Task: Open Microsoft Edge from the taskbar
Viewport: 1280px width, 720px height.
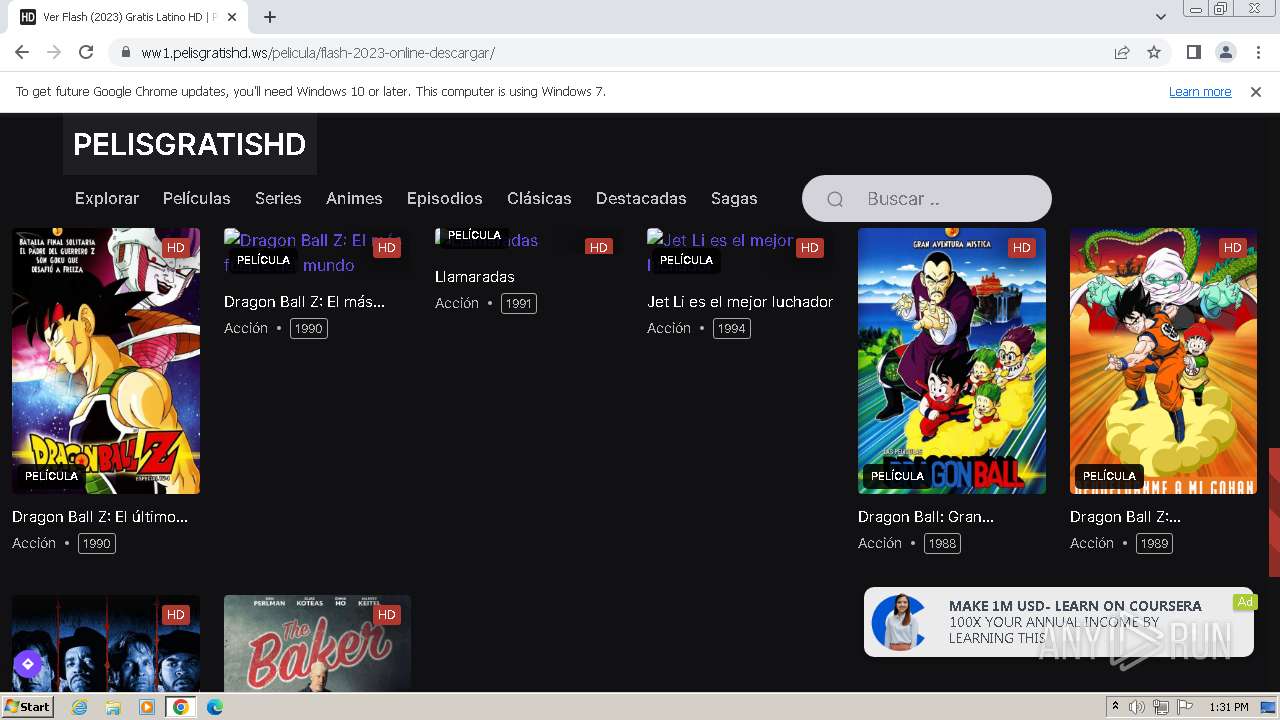Action: [x=215, y=707]
